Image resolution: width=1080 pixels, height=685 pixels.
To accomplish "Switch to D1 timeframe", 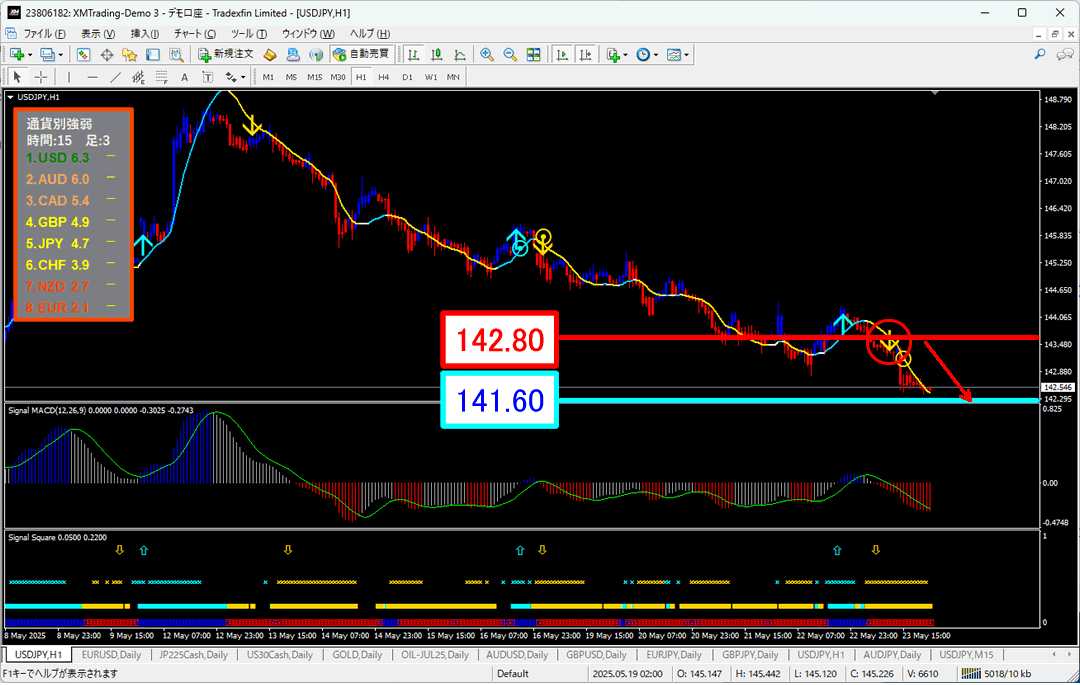I will (407, 77).
